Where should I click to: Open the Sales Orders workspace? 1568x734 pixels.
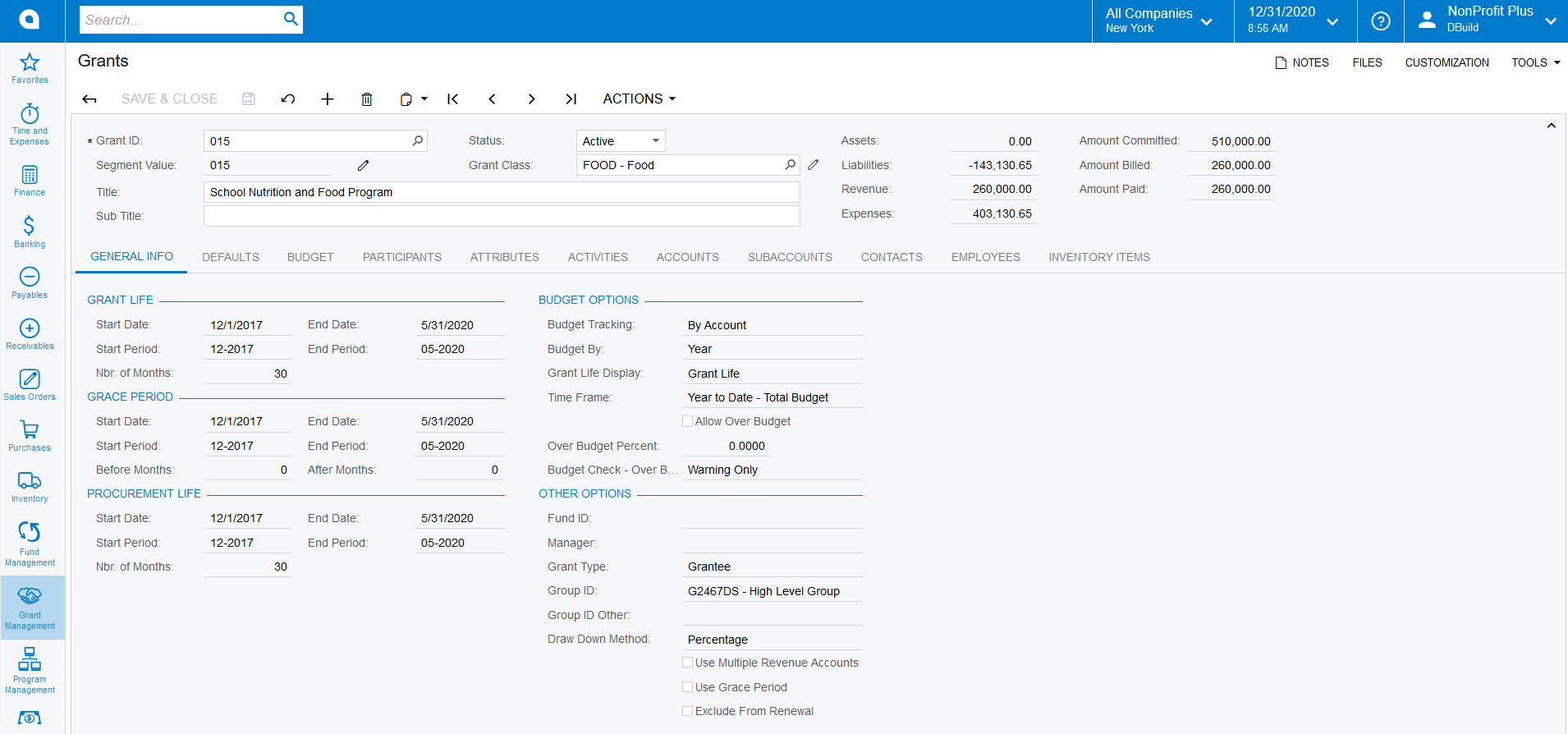click(30, 385)
